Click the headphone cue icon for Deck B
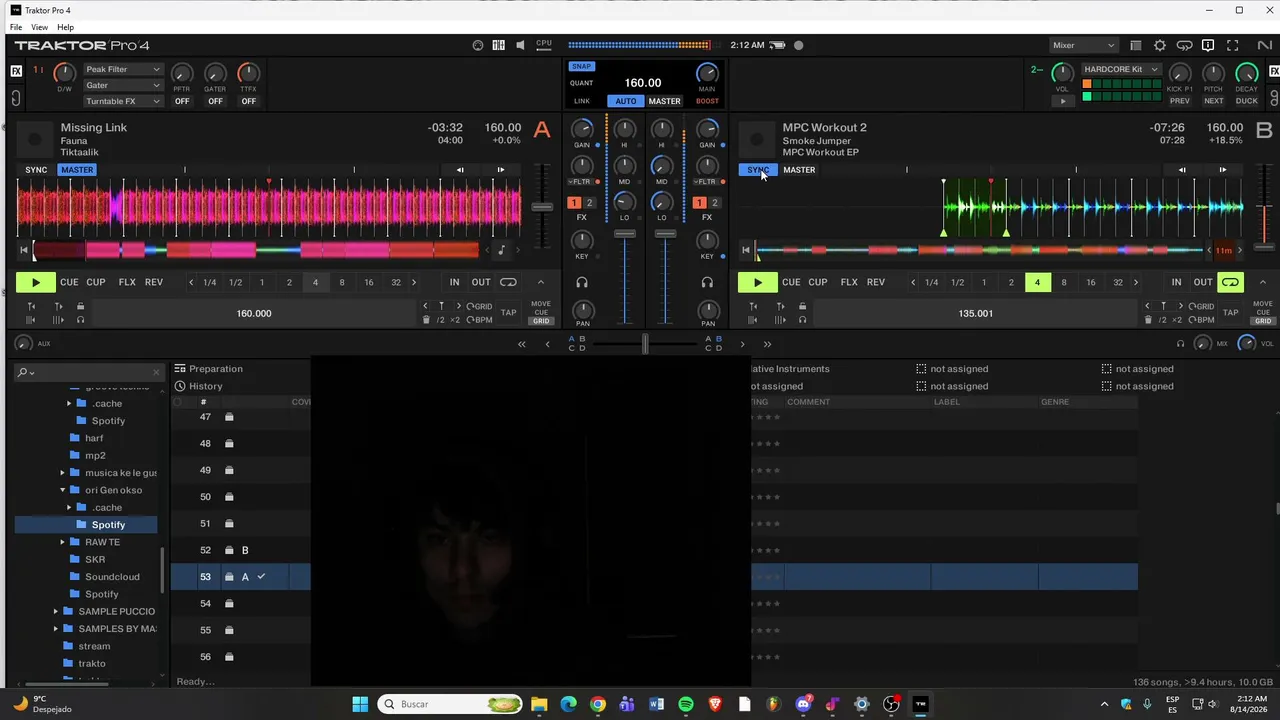The image size is (1280, 720). (707, 283)
